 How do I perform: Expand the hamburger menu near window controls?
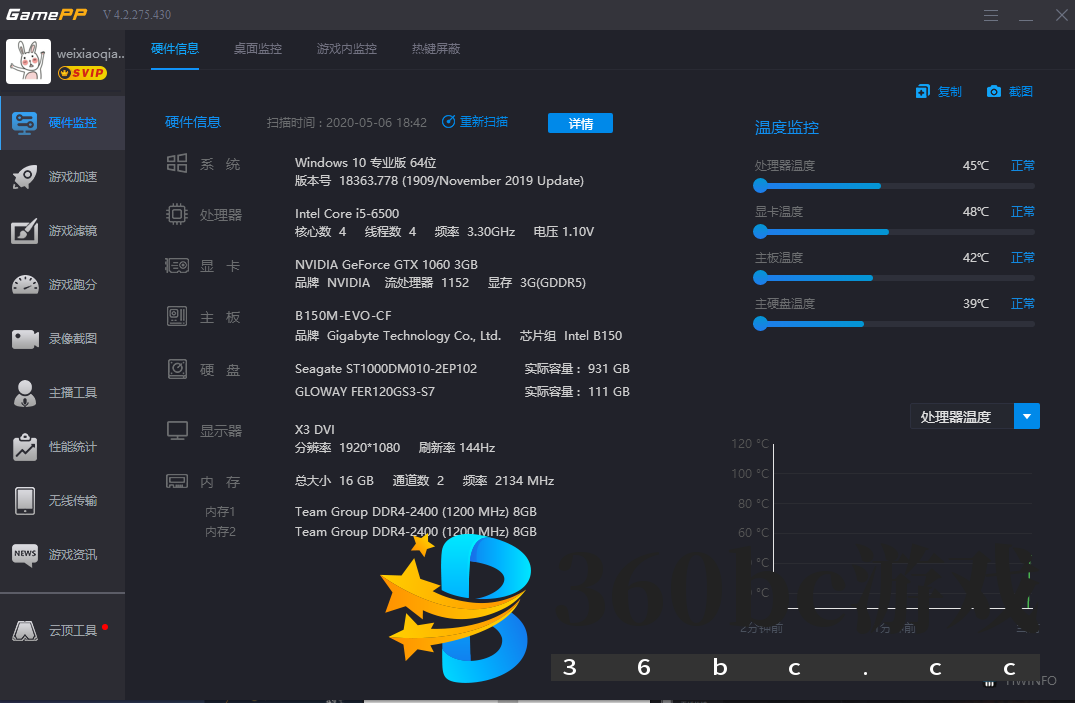991,15
